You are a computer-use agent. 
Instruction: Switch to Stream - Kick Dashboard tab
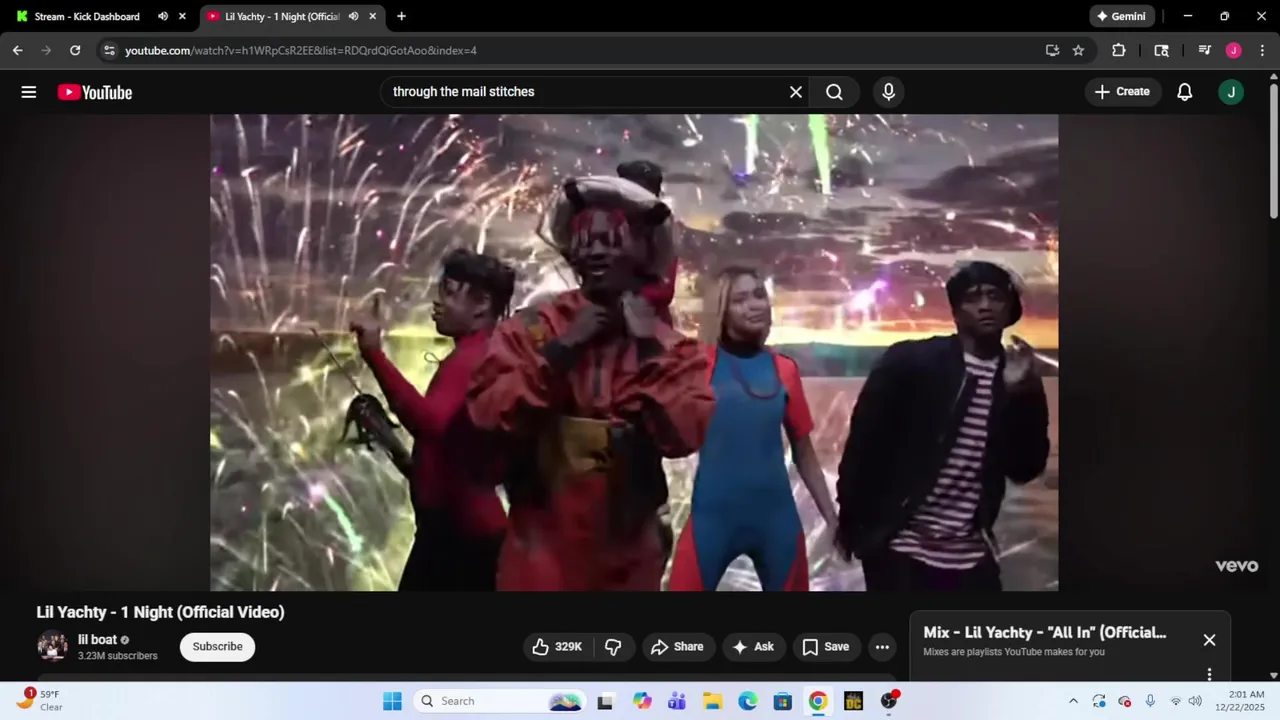coord(86,16)
